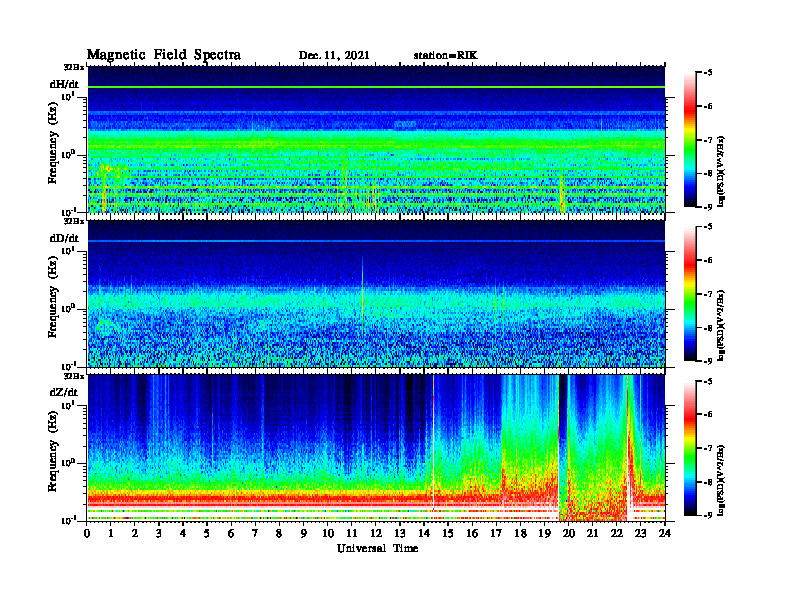Screen dimensions: 792x612
Task: Click the hour "24" tick label
Action: click(665, 534)
